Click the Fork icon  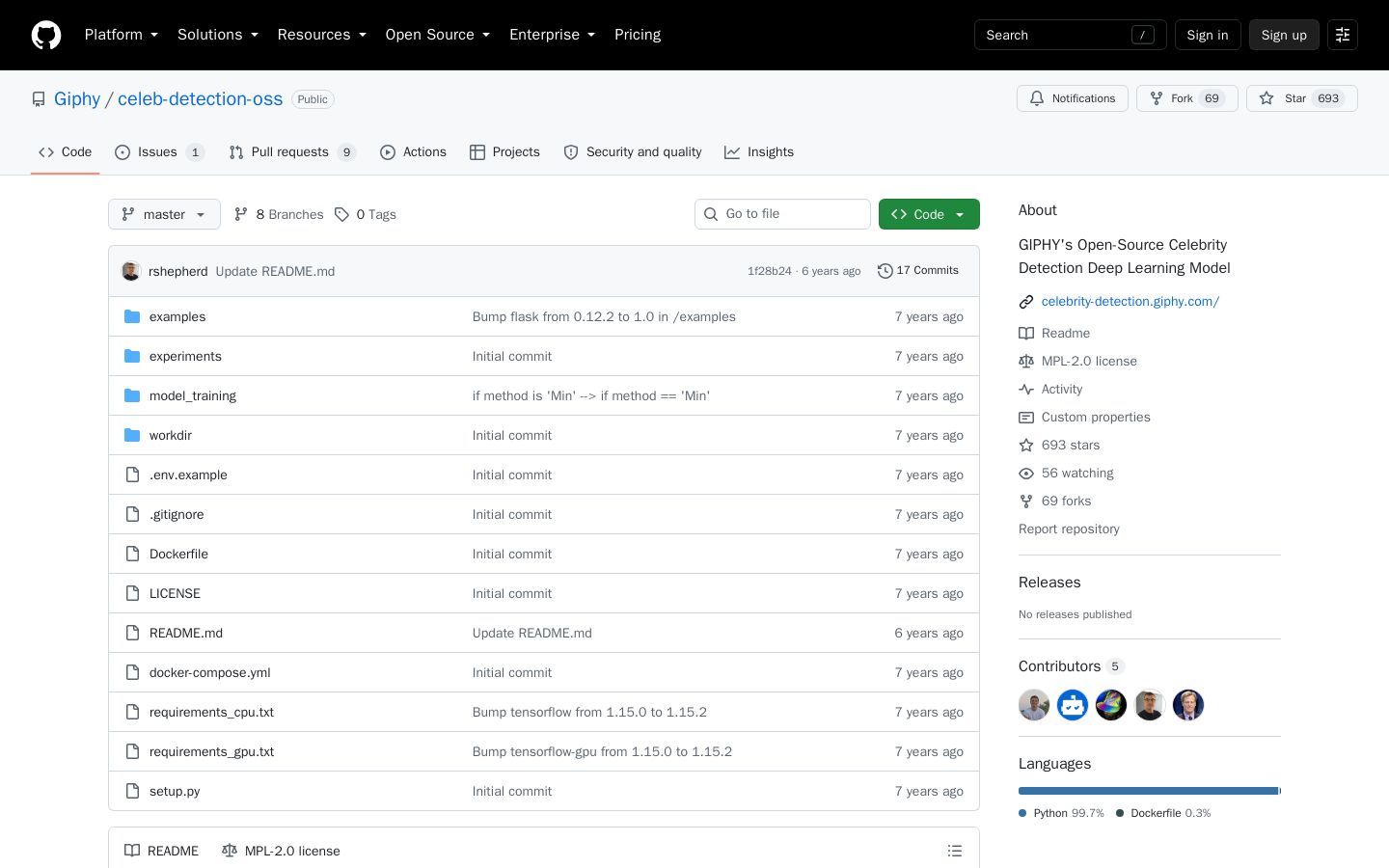(x=1157, y=98)
